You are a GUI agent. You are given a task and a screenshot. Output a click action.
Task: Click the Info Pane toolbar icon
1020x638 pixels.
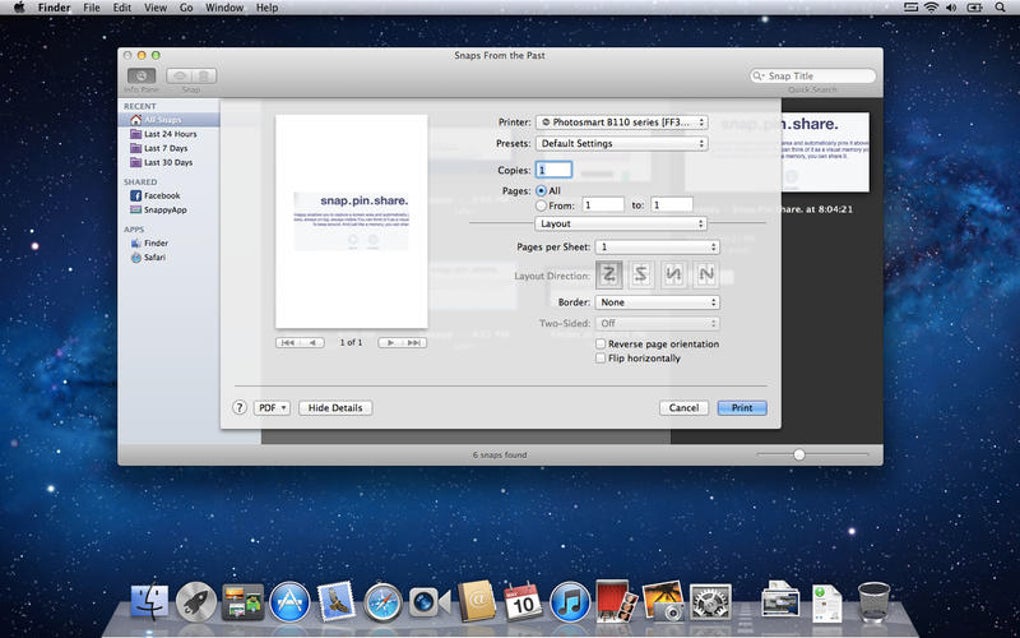(x=141, y=76)
